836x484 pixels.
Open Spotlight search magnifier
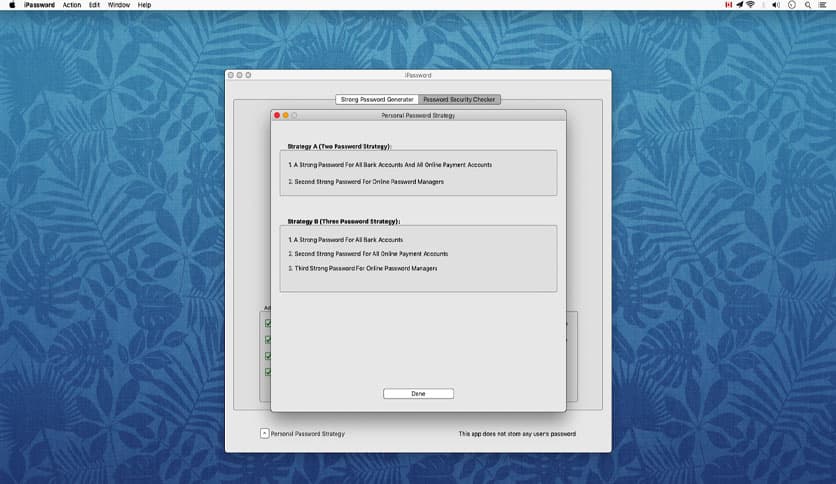click(x=808, y=5)
